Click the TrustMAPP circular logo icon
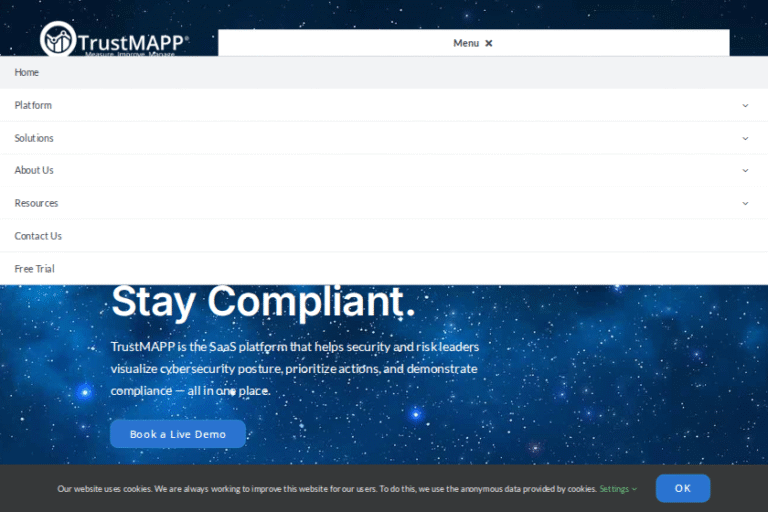This screenshot has height=512, width=768. [58, 39]
